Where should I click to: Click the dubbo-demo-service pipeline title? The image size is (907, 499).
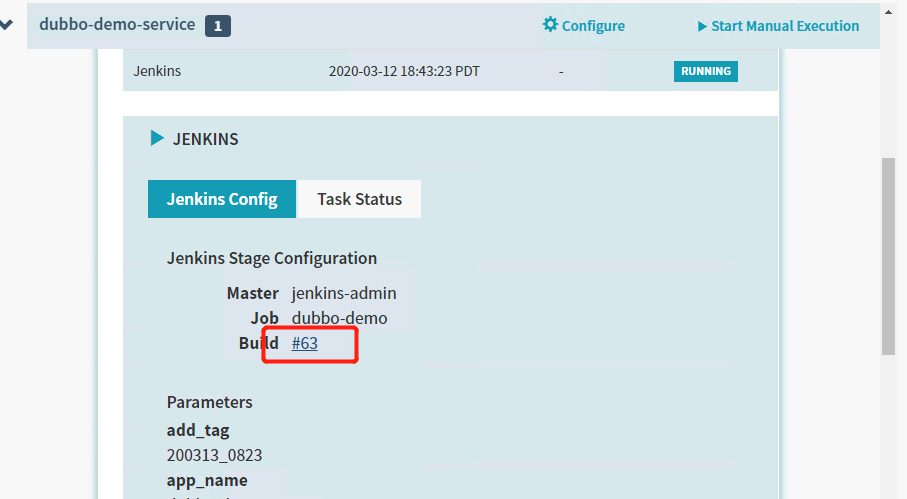(x=117, y=25)
